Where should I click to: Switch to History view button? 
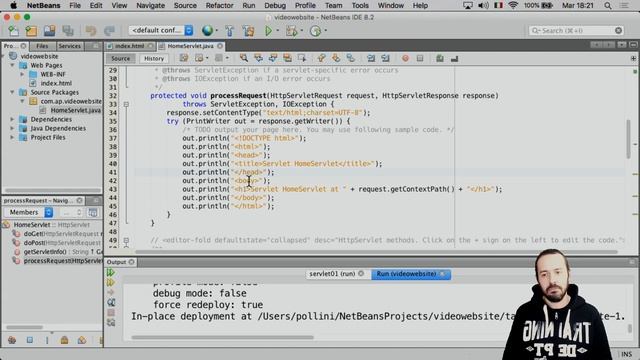click(x=154, y=59)
